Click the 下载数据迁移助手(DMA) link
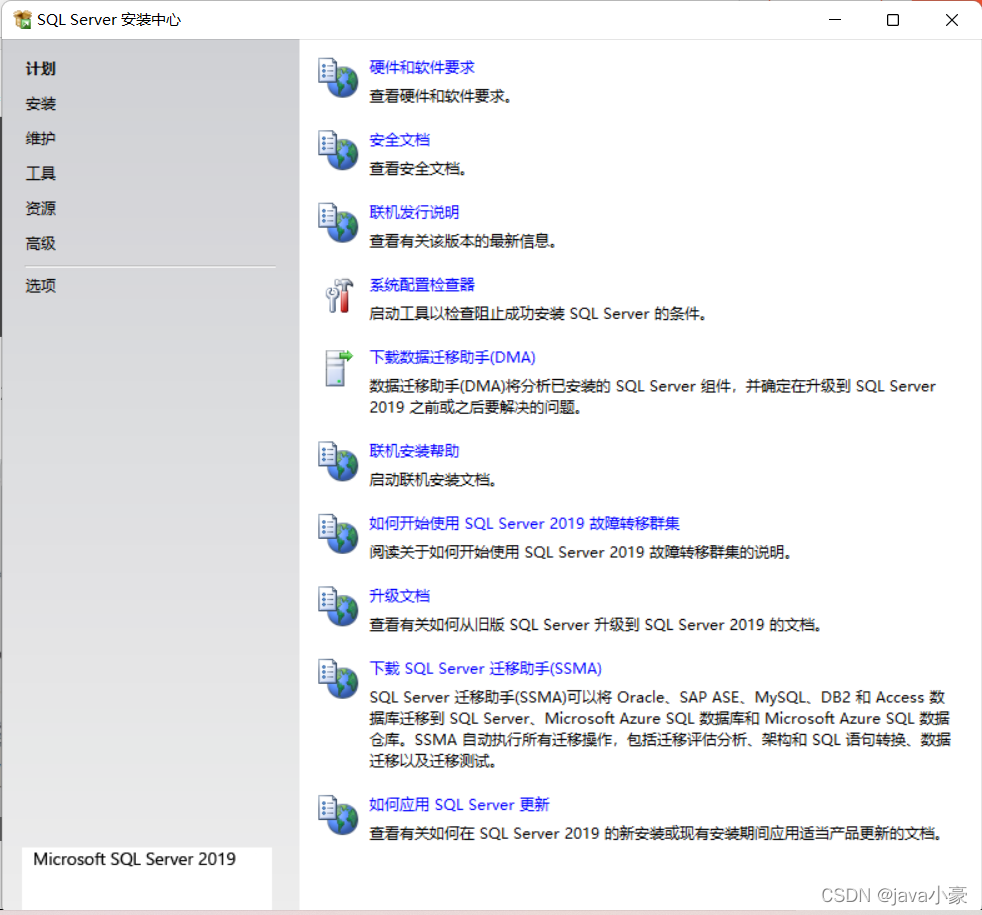The width and height of the screenshot is (982, 915). [452, 358]
